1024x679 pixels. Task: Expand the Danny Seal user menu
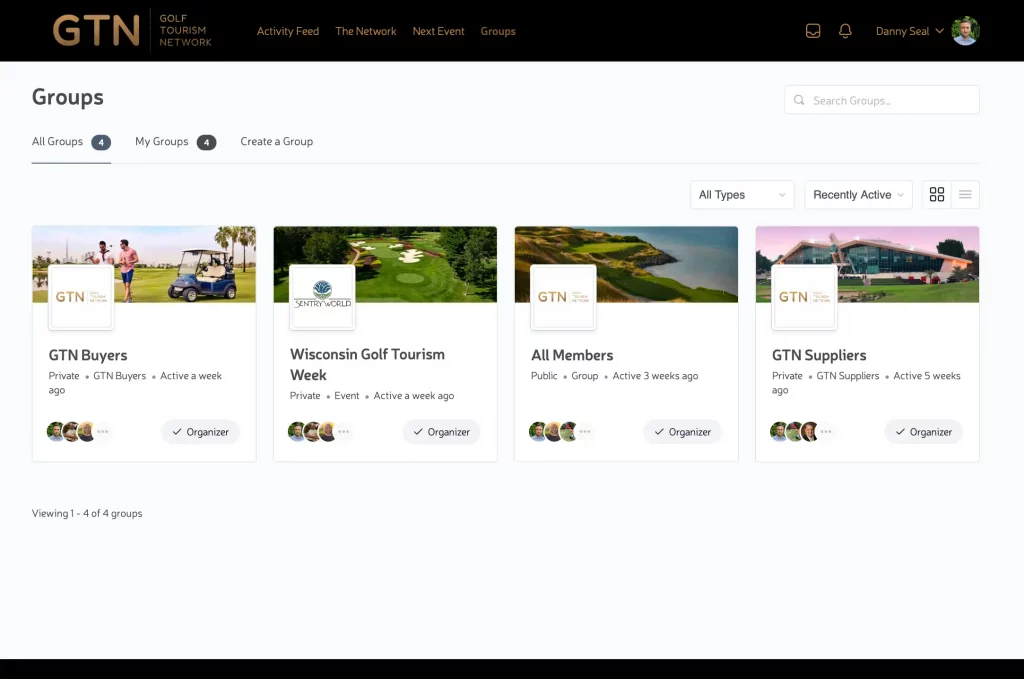[909, 31]
